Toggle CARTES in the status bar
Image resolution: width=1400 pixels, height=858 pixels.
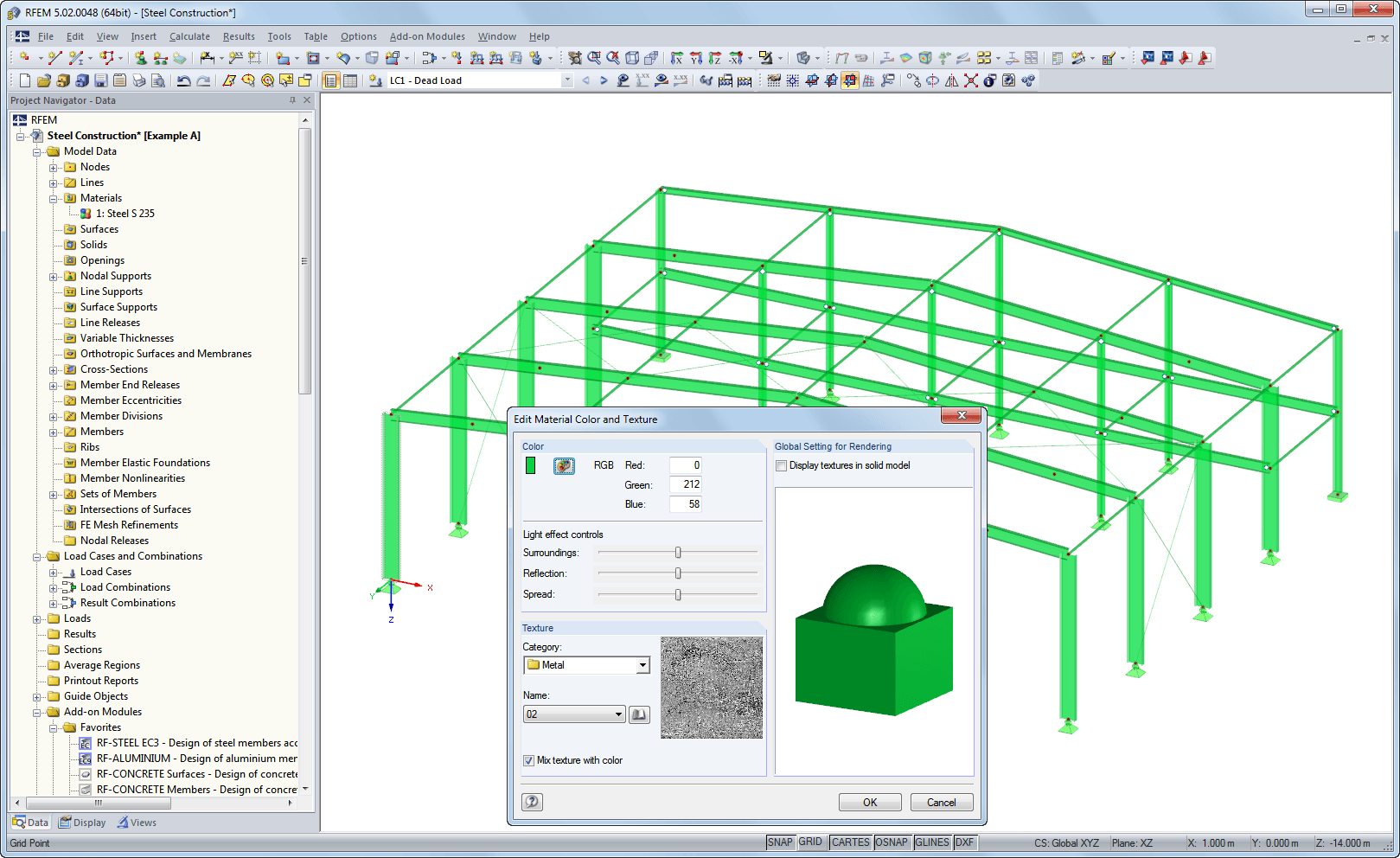pyautogui.click(x=851, y=842)
